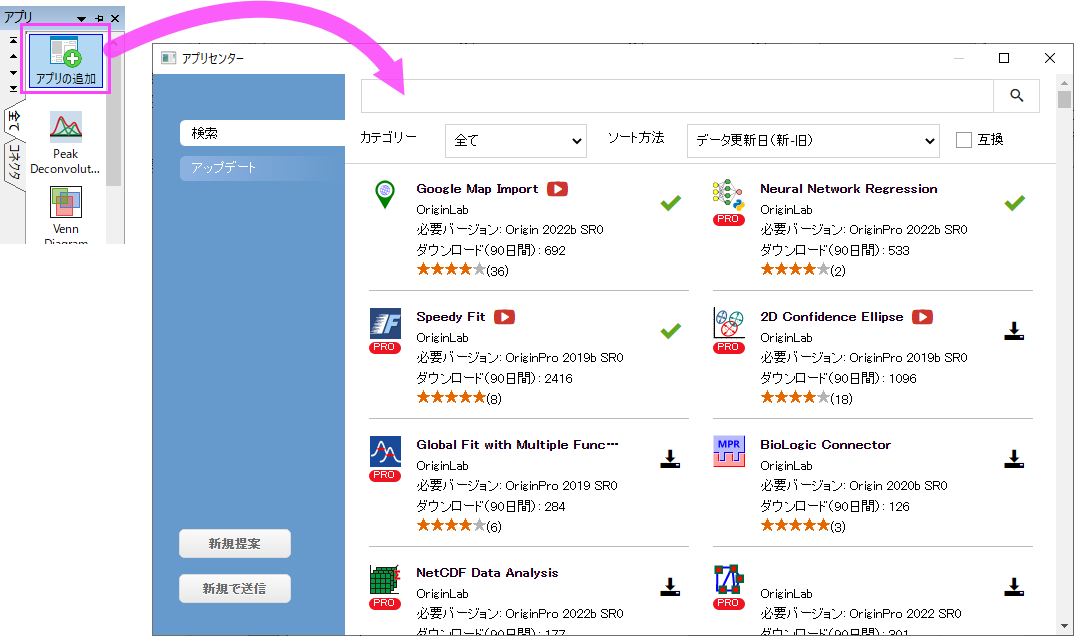Click the App Center scrollbar down arrow

(x=1064, y=626)
